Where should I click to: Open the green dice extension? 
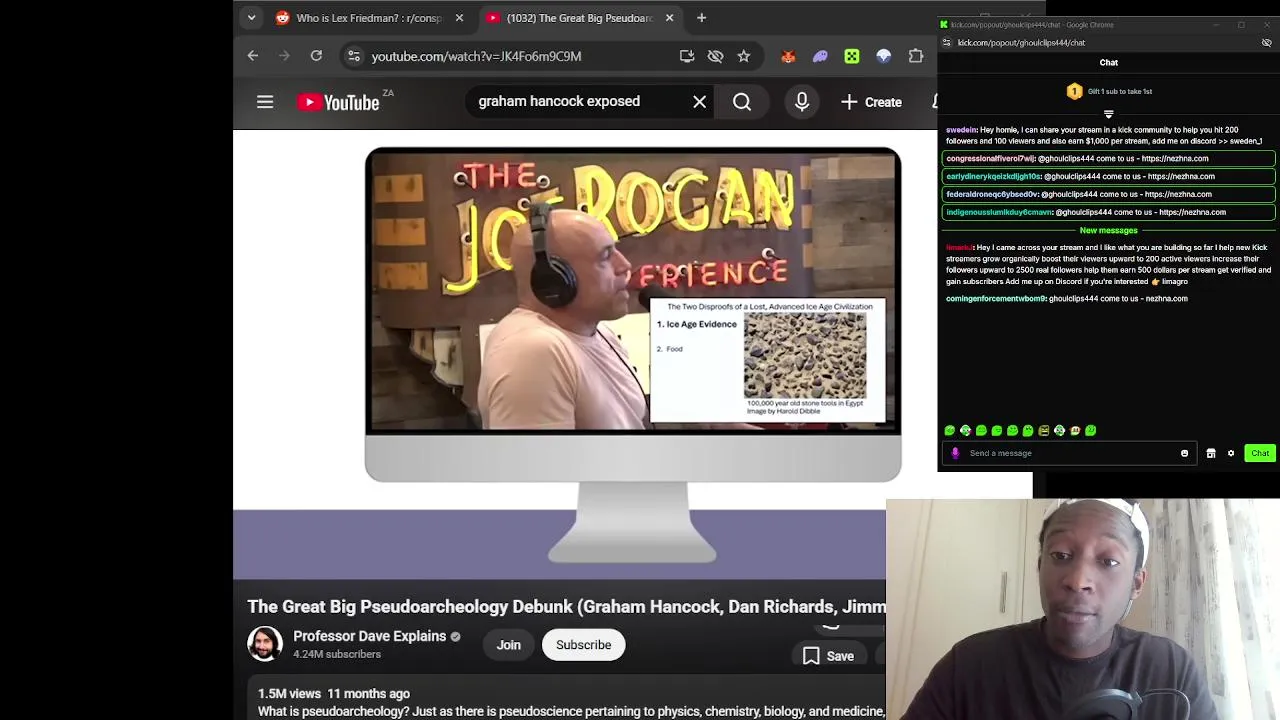coord(852,57)
